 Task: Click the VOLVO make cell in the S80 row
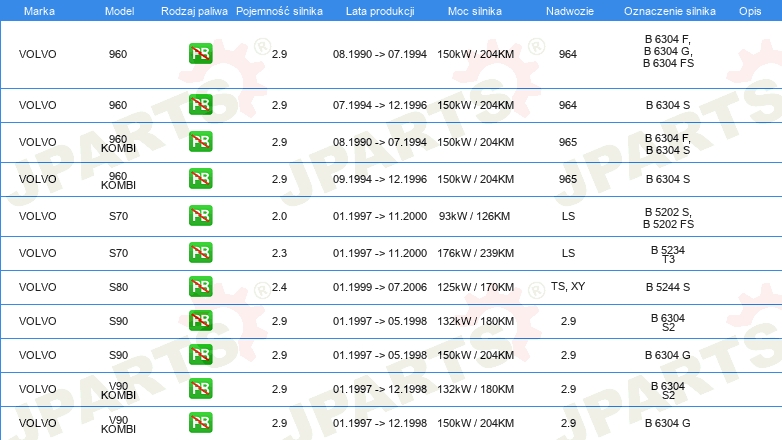coord(37,287)
